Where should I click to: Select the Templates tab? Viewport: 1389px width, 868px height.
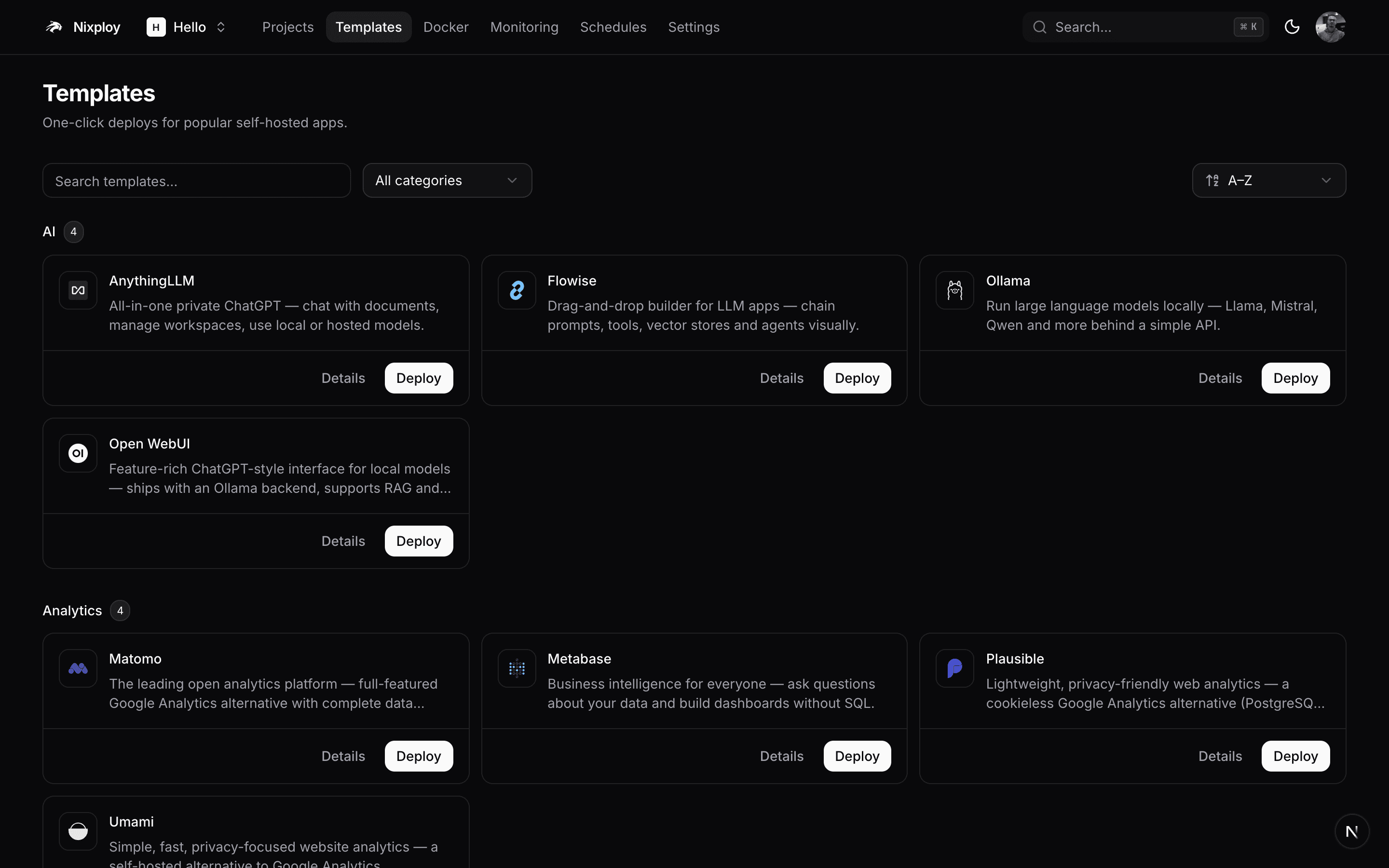pyautogui.click(x=368, y=27)
